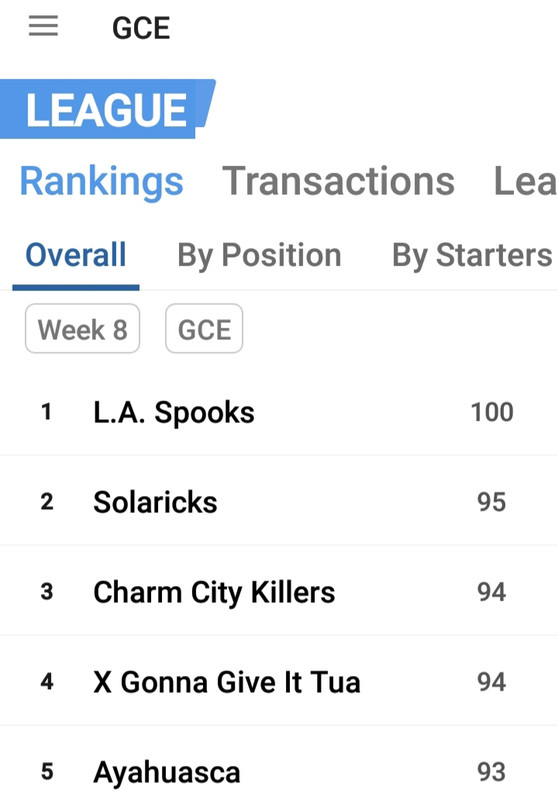Select the partially visible Lea... tab
Viewport: 558px width, 800px height.
525,181
